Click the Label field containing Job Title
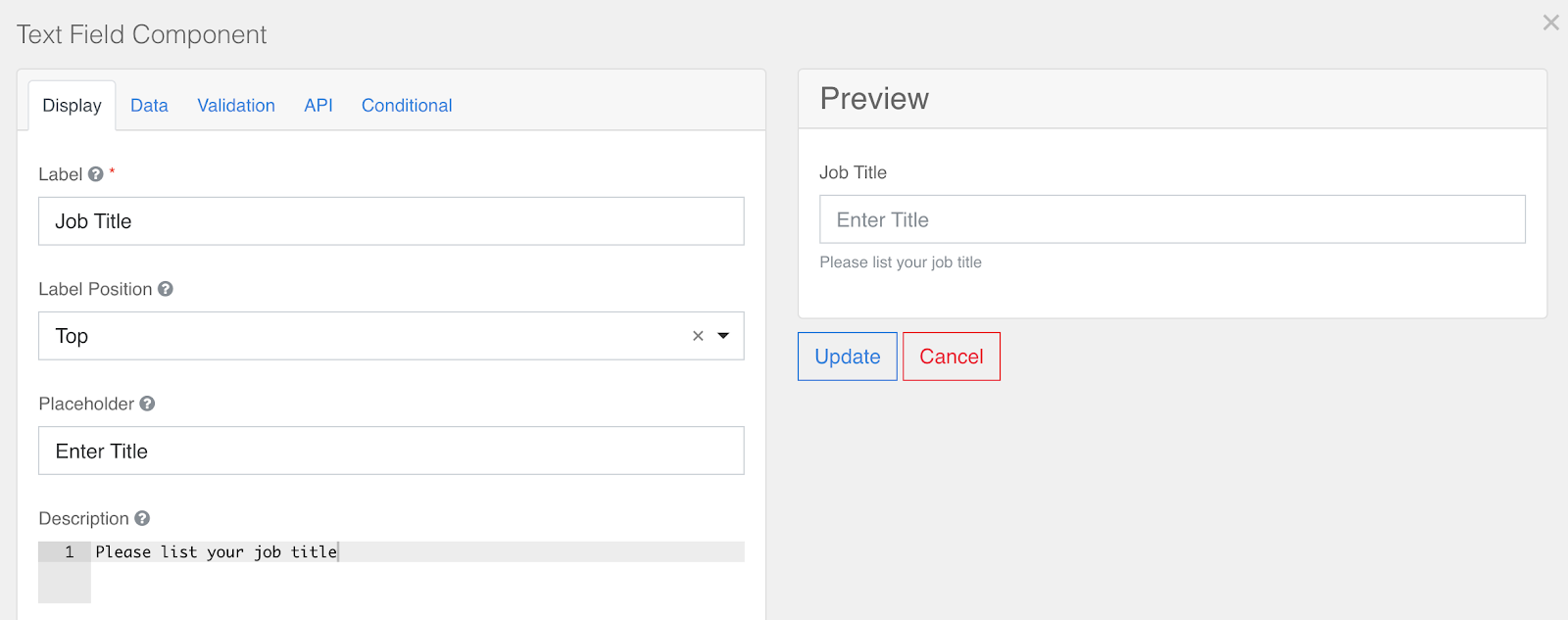Image resolution: width=1568 pixels, height=620 pixels. [x=391, y=221]
